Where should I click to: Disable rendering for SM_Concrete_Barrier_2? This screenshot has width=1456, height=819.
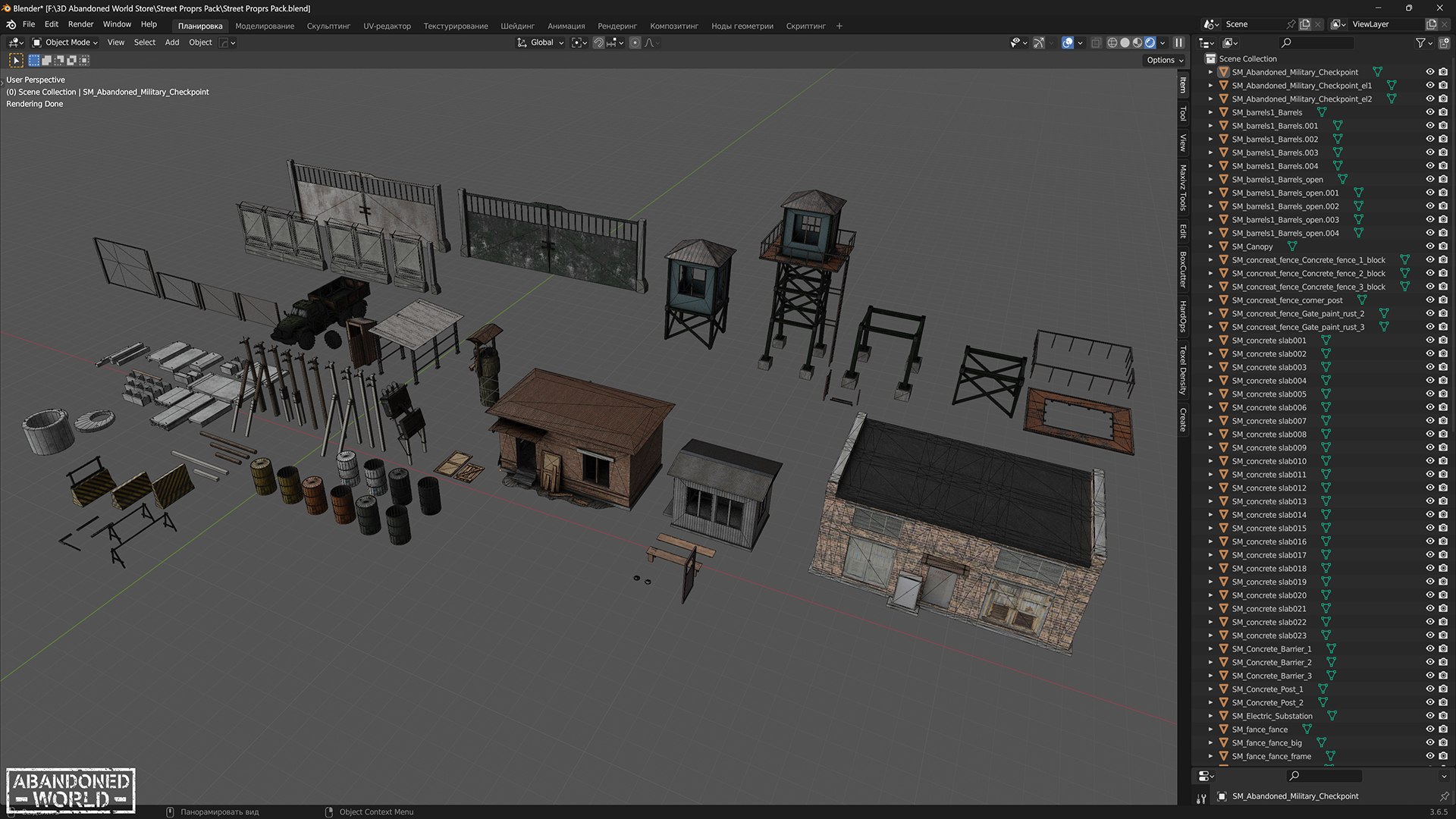coord(1443,662)
